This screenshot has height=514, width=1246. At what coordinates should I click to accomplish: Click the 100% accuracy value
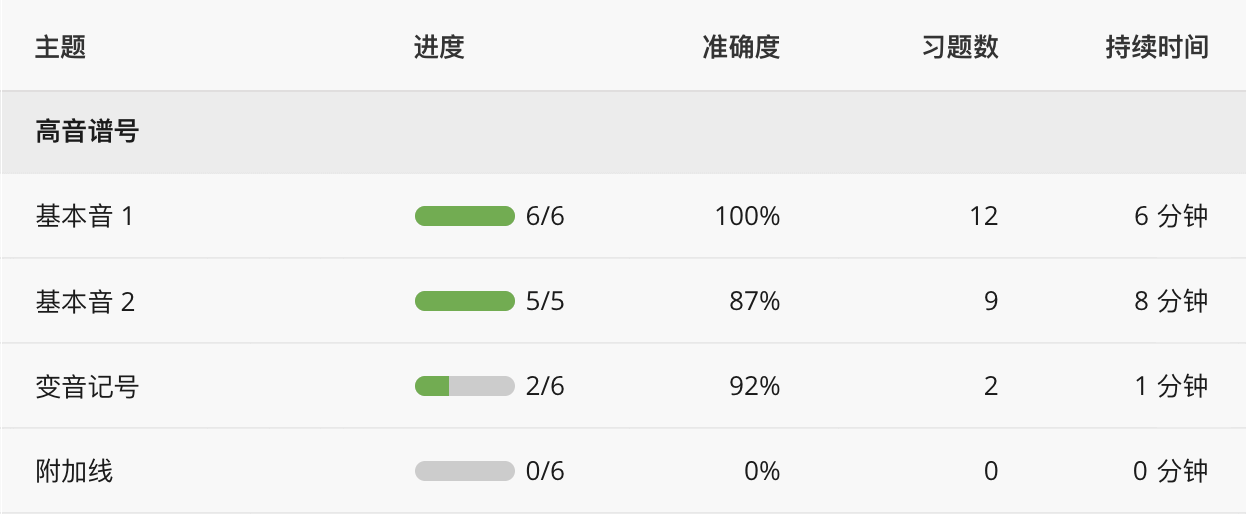coord(747,216)
